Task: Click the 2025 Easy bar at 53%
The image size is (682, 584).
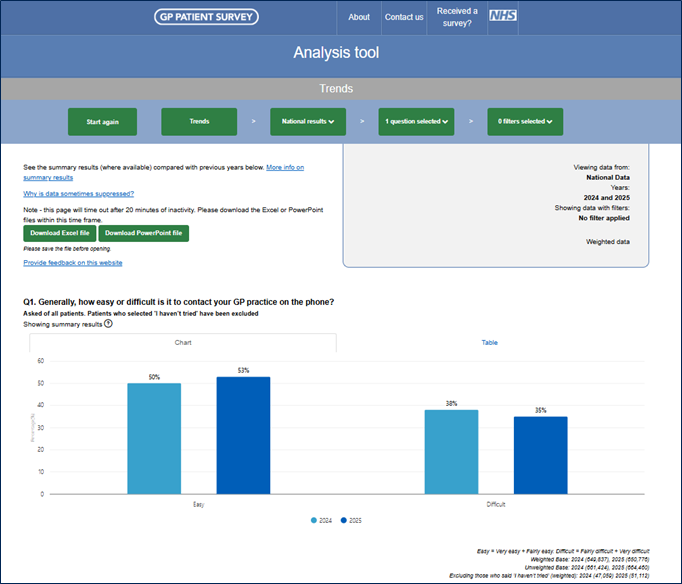Action: (x=243, y=435)
